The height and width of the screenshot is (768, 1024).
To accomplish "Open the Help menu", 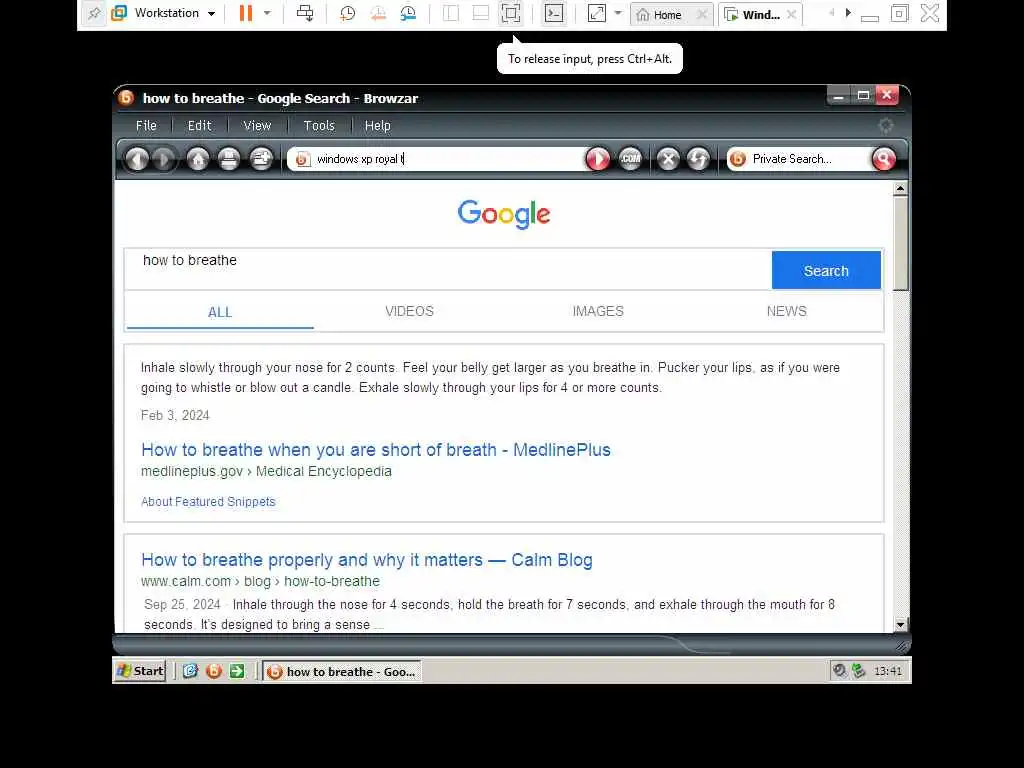I will (377, 125).
